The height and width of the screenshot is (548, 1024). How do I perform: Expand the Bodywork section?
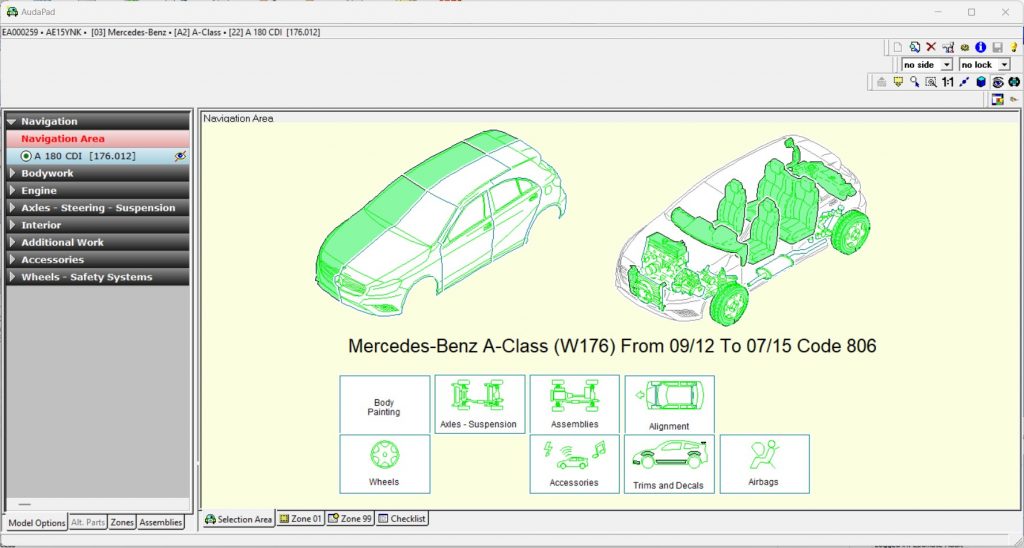point(98,173)
